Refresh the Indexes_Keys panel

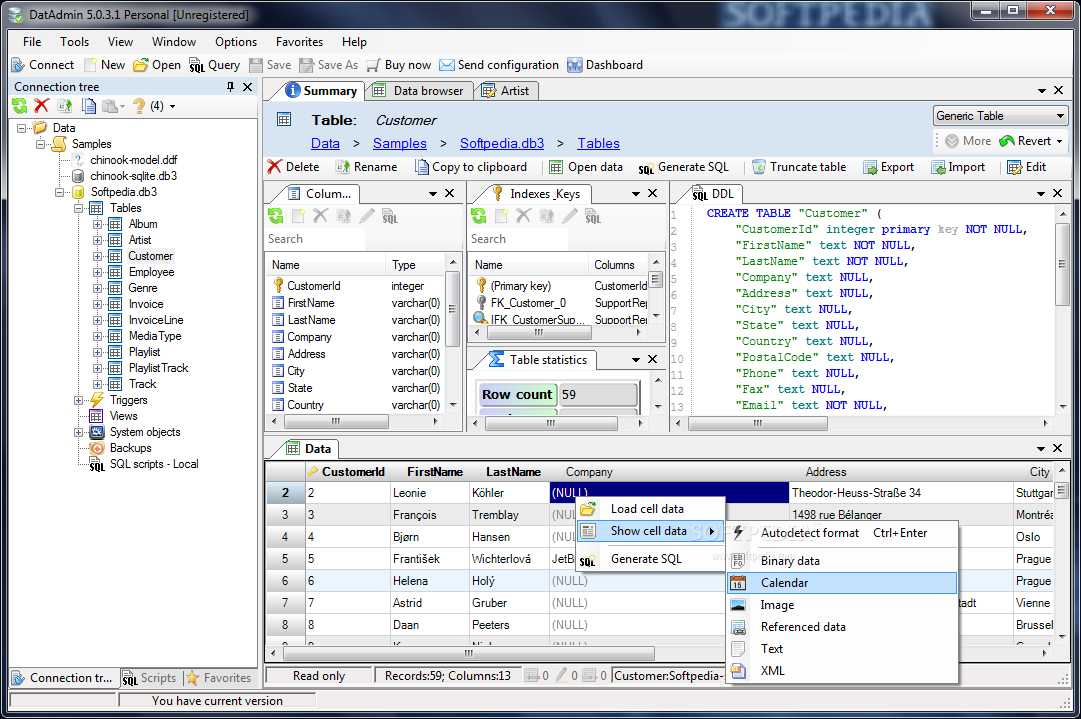click(x=478, y=216)
